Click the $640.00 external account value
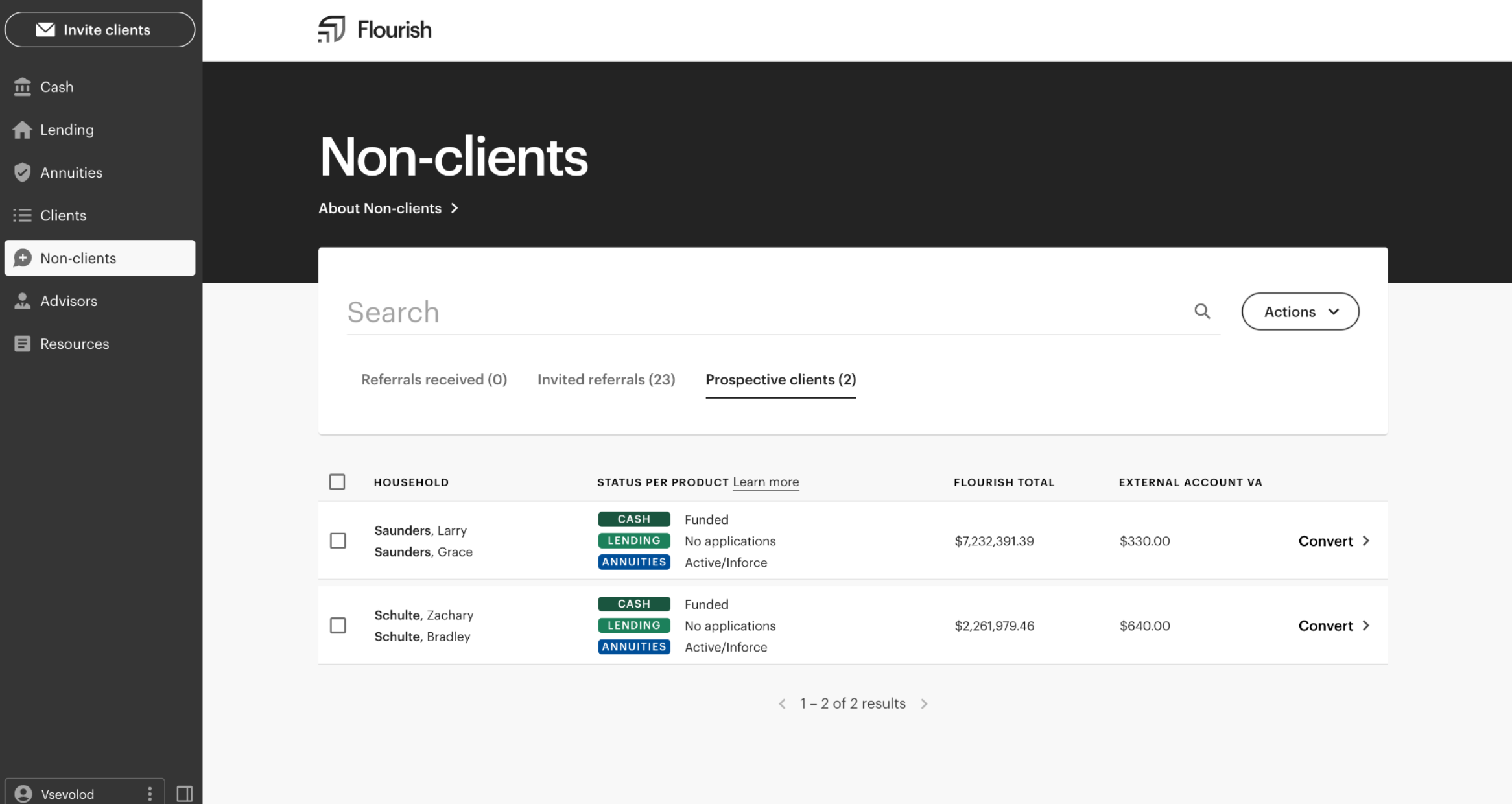 [x=1144, y=625]
